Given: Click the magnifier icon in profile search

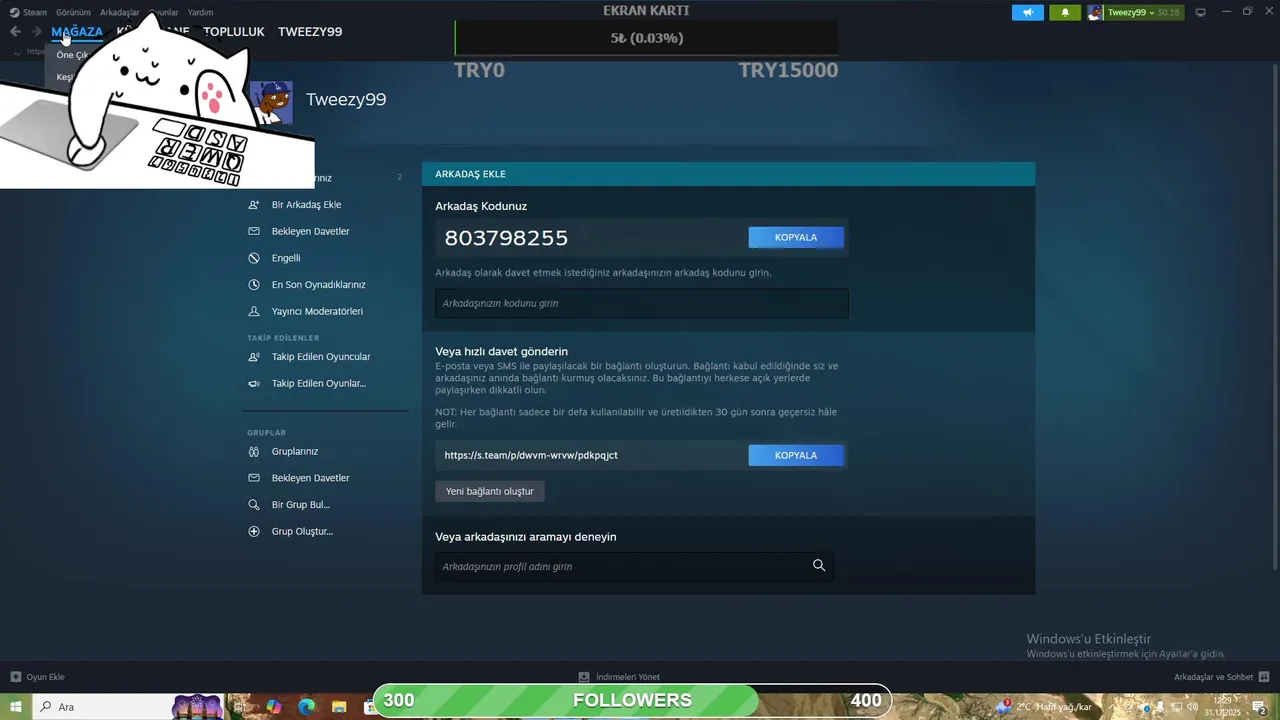Looking at the screenshot, I should click(x=819, y=566).
